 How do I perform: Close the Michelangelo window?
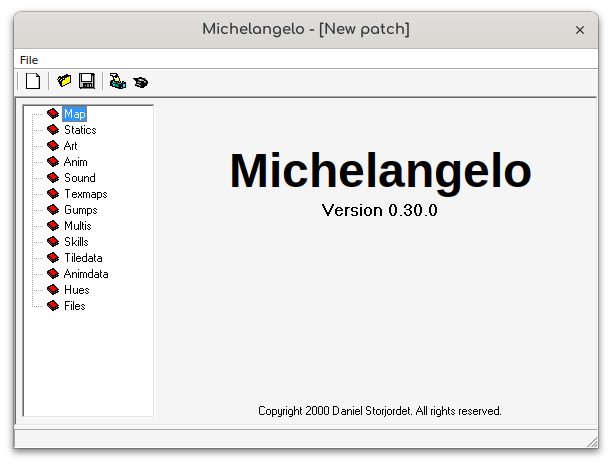coord(580,30)
